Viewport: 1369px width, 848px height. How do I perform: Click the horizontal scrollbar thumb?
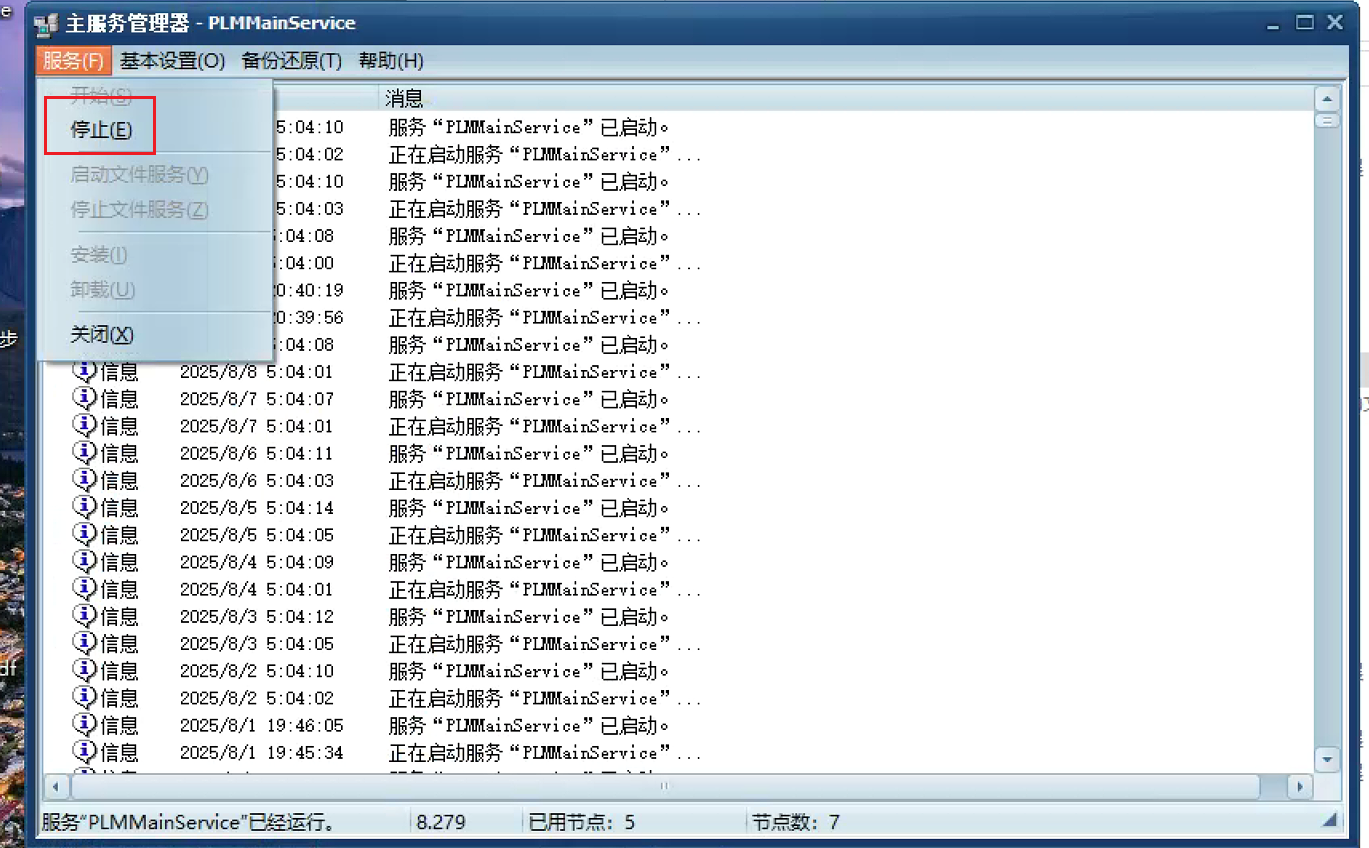(666, 786)
